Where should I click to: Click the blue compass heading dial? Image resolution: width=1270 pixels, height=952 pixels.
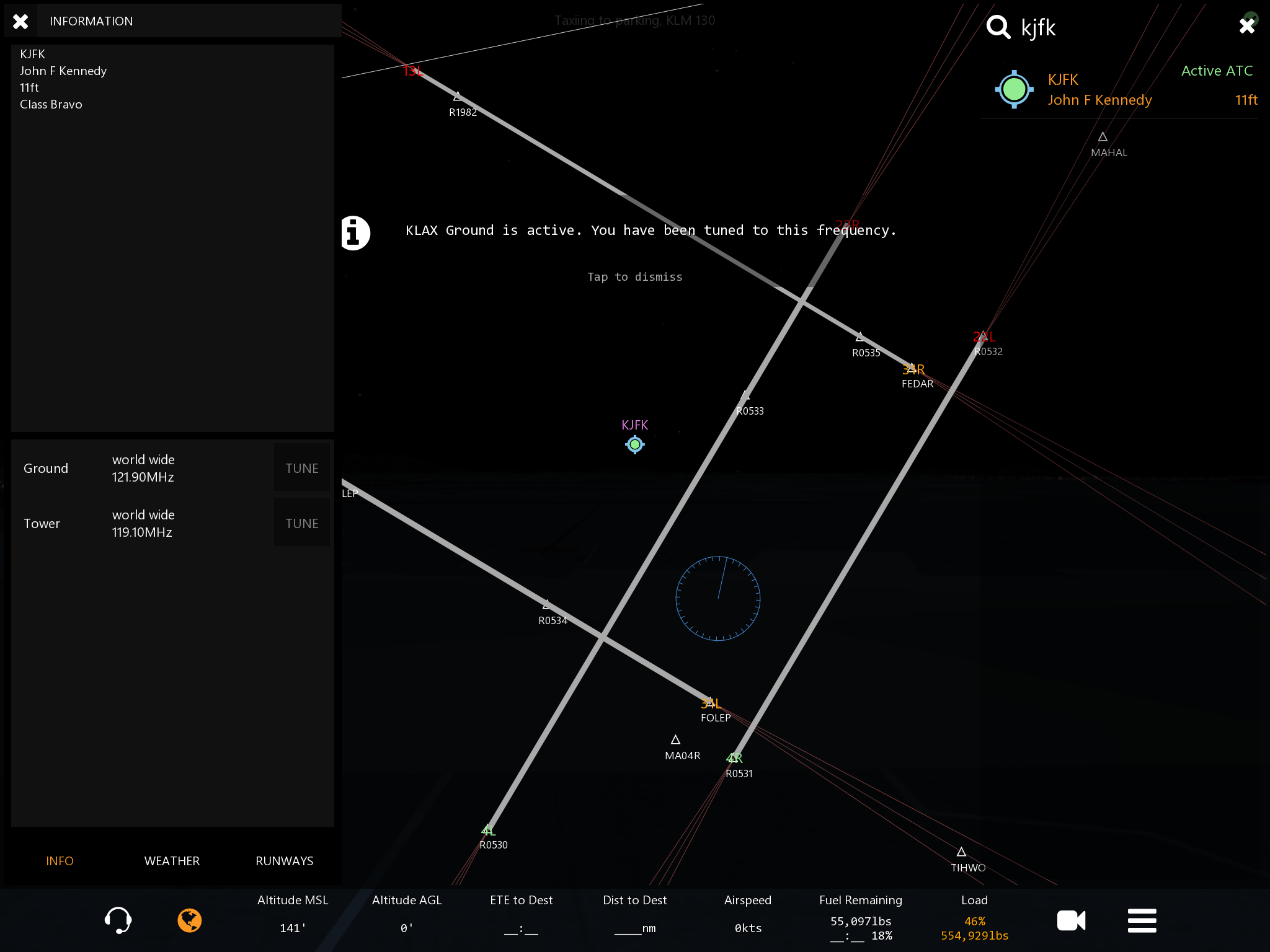tap(718, 598)
